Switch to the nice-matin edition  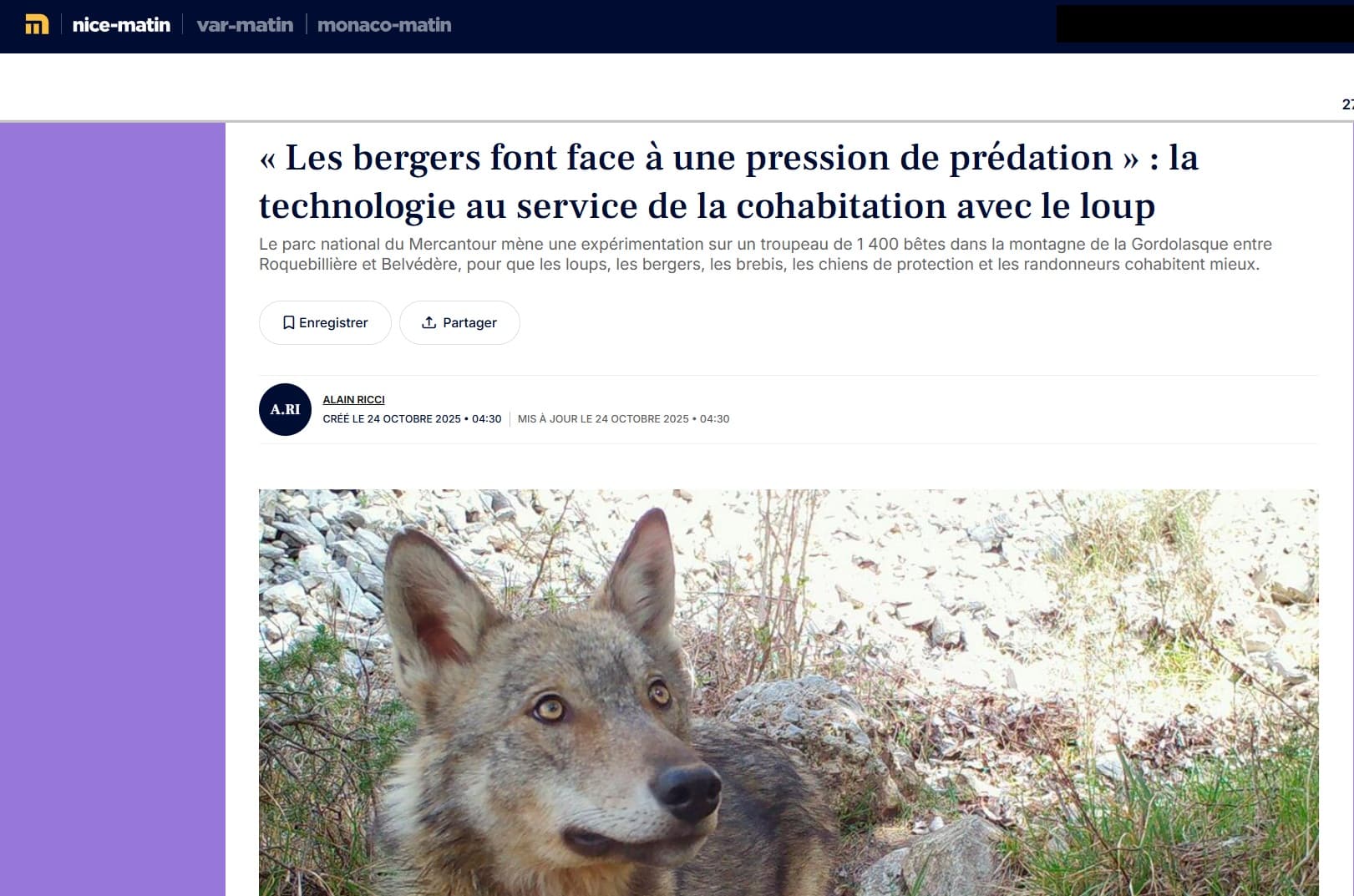click(x=121, y=25)
